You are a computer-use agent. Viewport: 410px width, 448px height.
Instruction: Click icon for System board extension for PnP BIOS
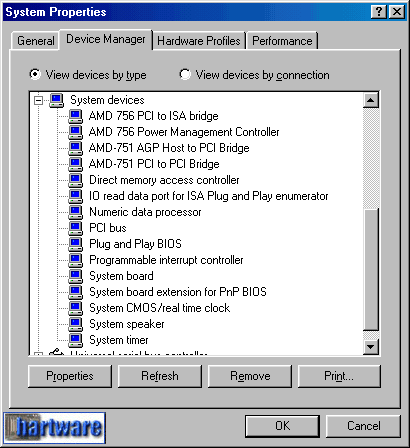pos(75,292)
